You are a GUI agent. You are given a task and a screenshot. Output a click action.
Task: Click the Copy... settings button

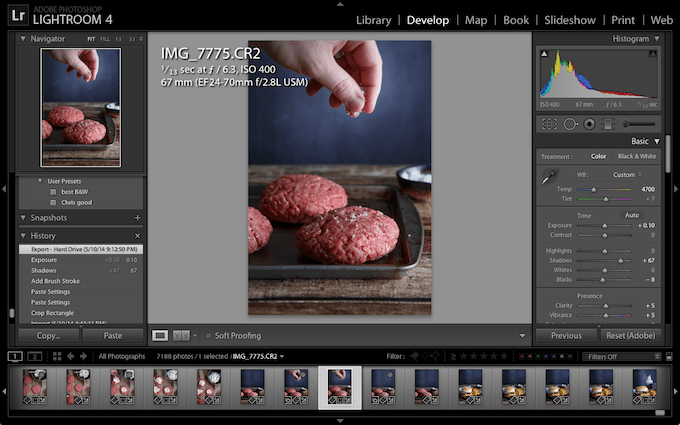pos(49,336)
